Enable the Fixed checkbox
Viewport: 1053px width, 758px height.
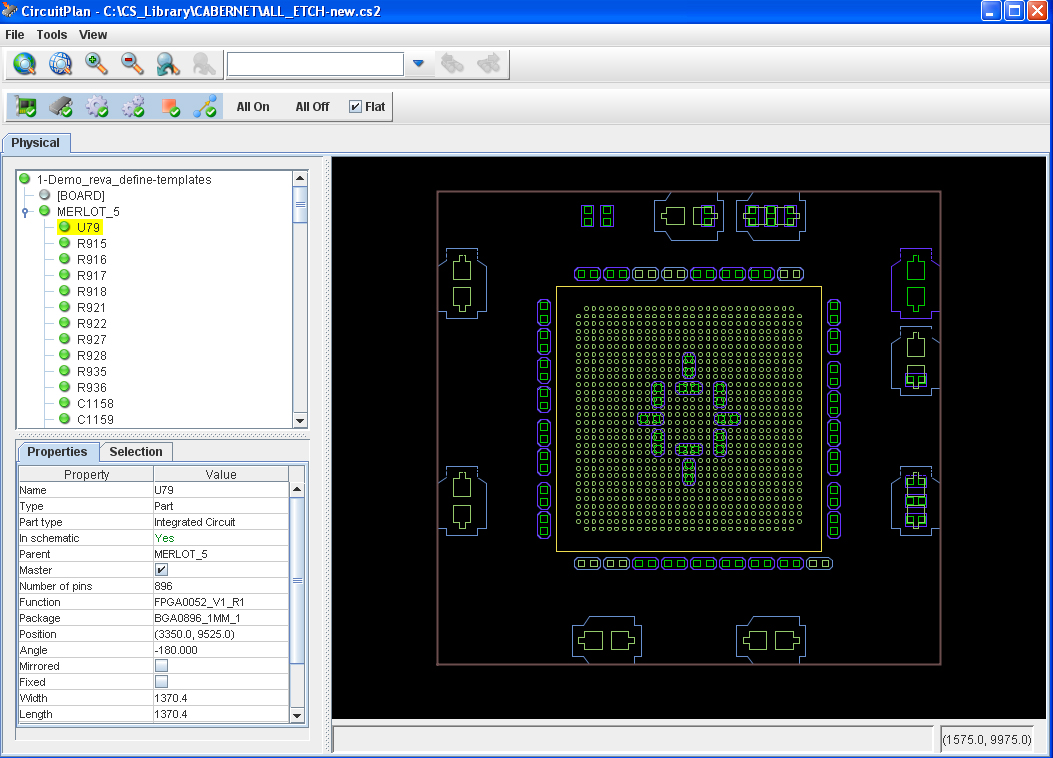click(x=161, y=682)
